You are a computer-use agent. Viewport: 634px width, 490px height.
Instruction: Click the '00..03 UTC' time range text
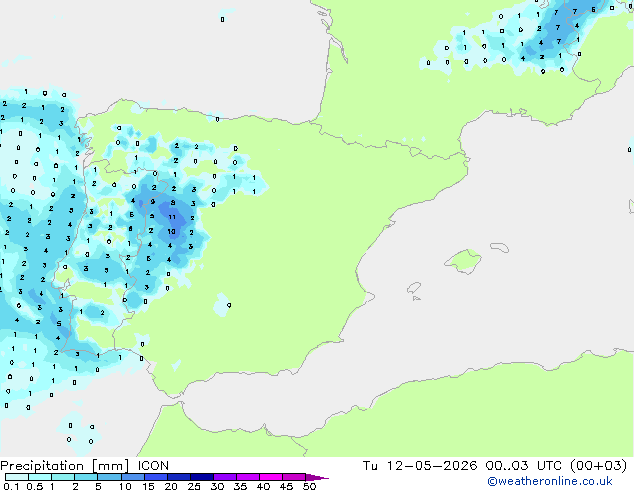tap(524, 466)
